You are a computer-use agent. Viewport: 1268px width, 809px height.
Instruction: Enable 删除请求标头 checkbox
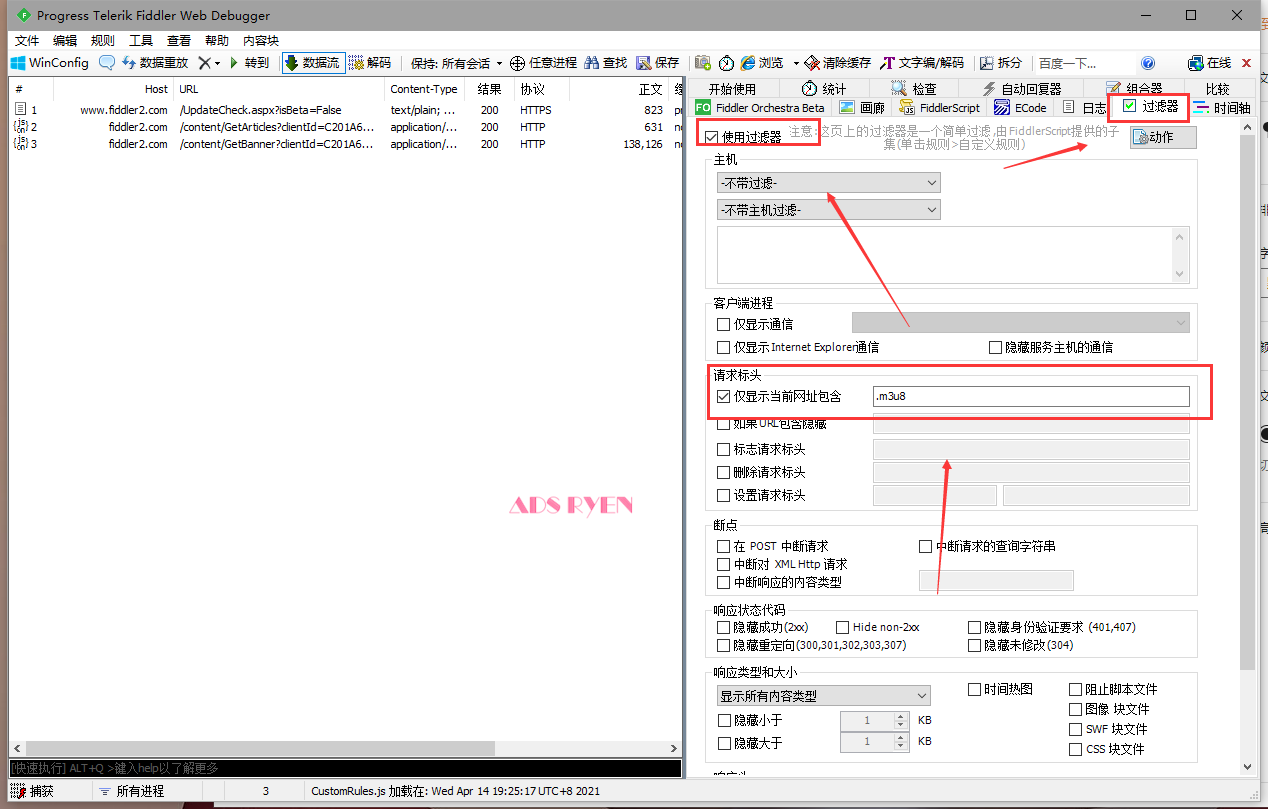[724, 473]
